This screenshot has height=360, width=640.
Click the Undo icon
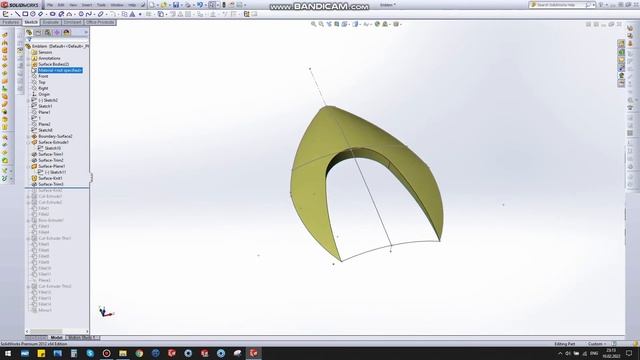200,5
